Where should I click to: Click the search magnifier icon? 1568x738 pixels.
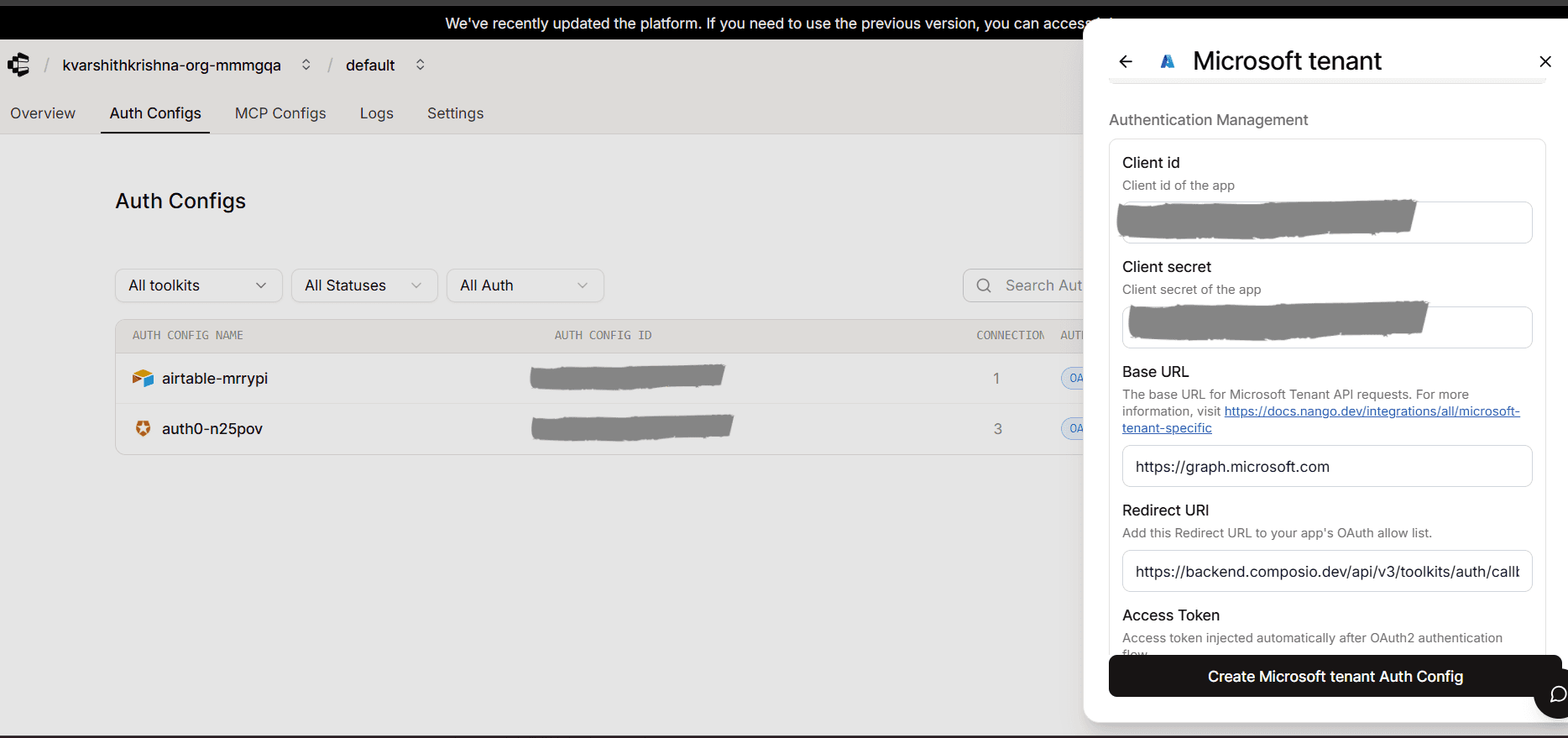[984, 285]
